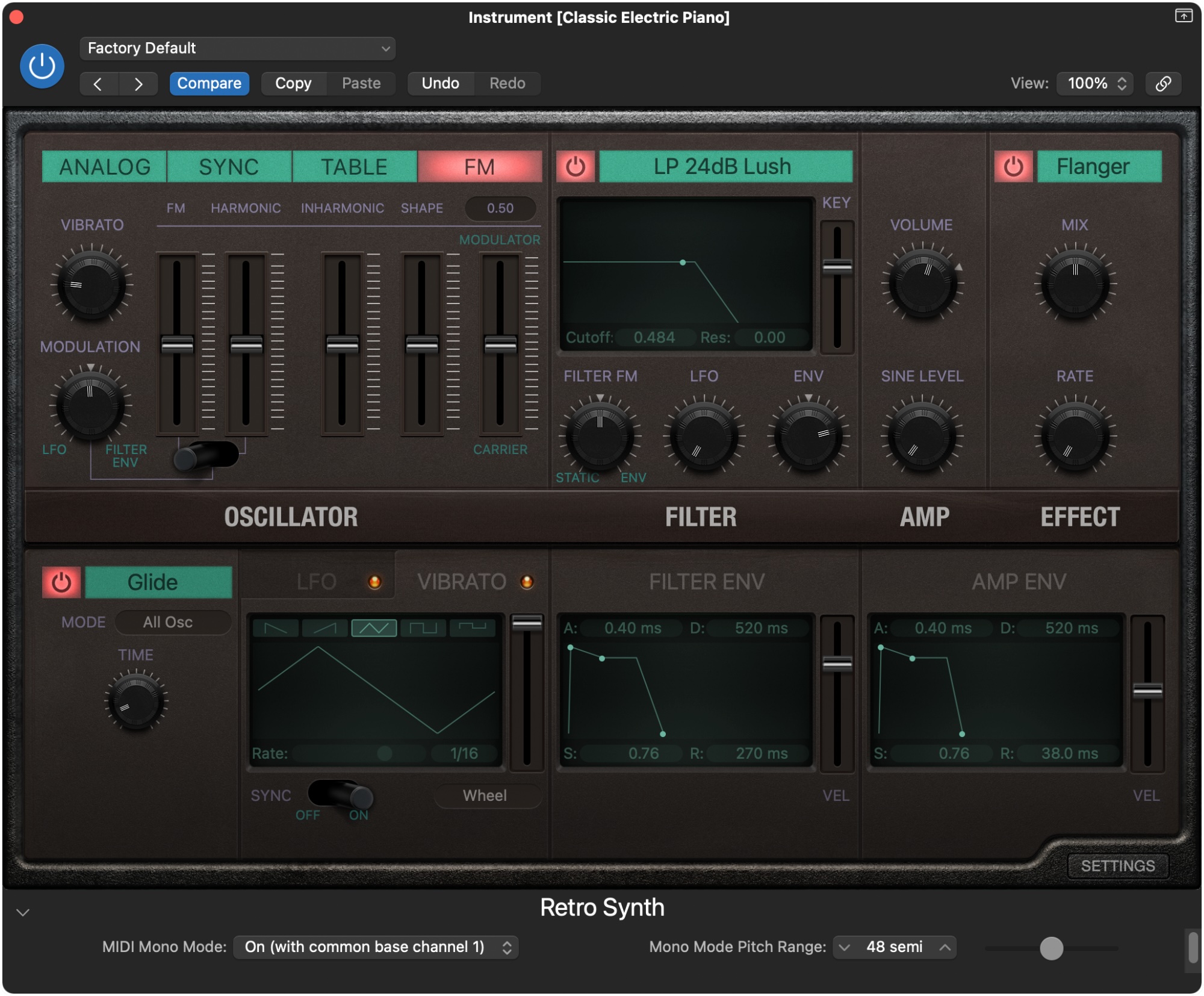Click the window expand icon at top right
The height and width of the screenshot is (996, 1204).
point(1183,16)
